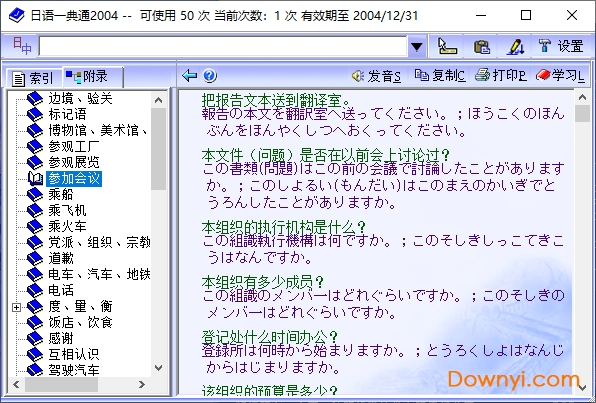596x403 pixels.
Task: Click the blue book app icon in title bar
Action: point(17,16)
